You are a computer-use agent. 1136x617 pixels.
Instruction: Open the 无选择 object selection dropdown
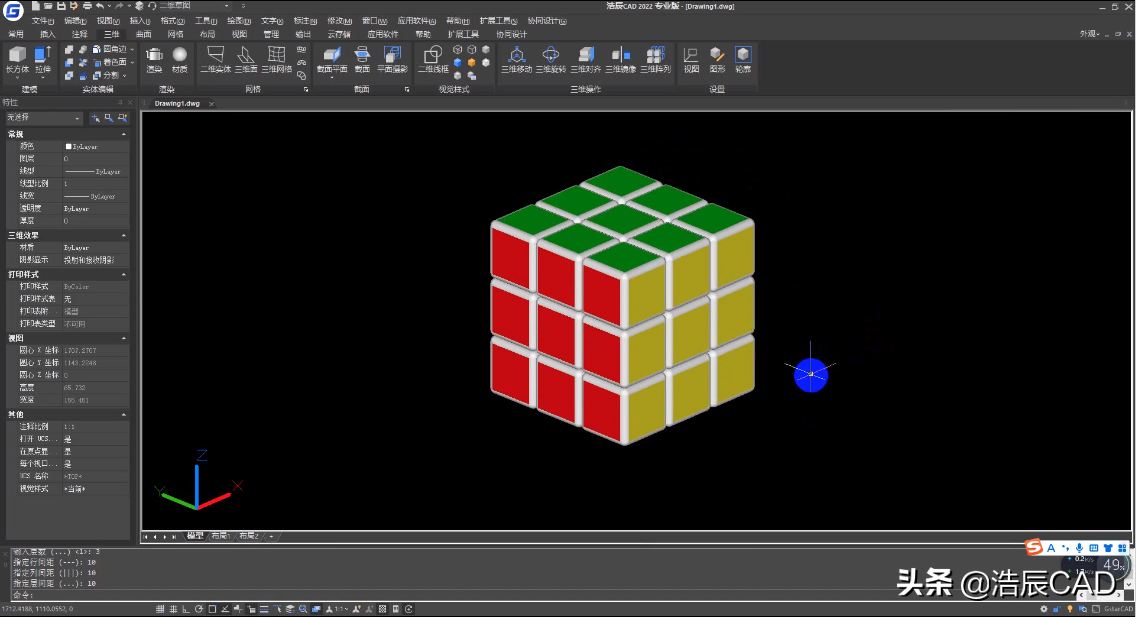point(44,117)
